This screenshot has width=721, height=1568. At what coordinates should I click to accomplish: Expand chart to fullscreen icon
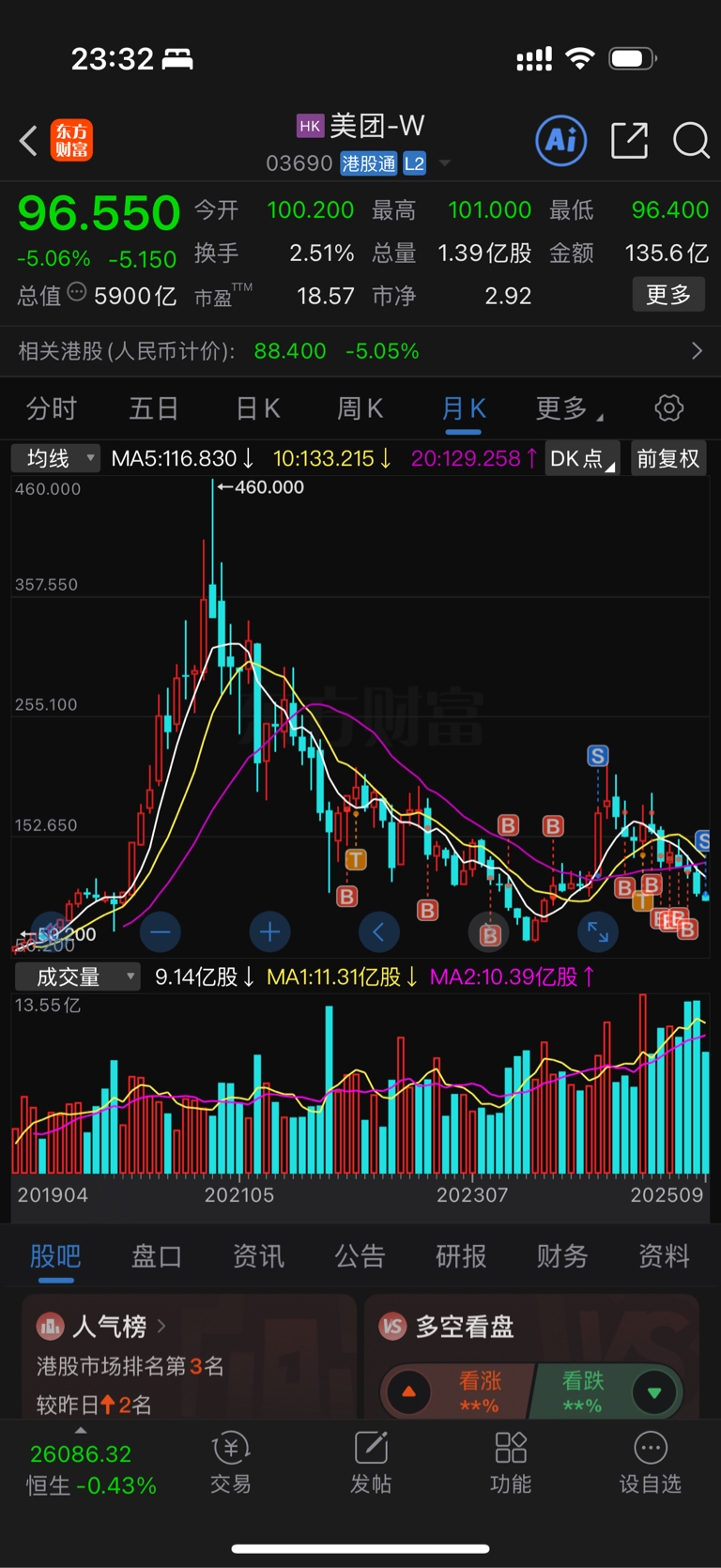pos(598,932)
